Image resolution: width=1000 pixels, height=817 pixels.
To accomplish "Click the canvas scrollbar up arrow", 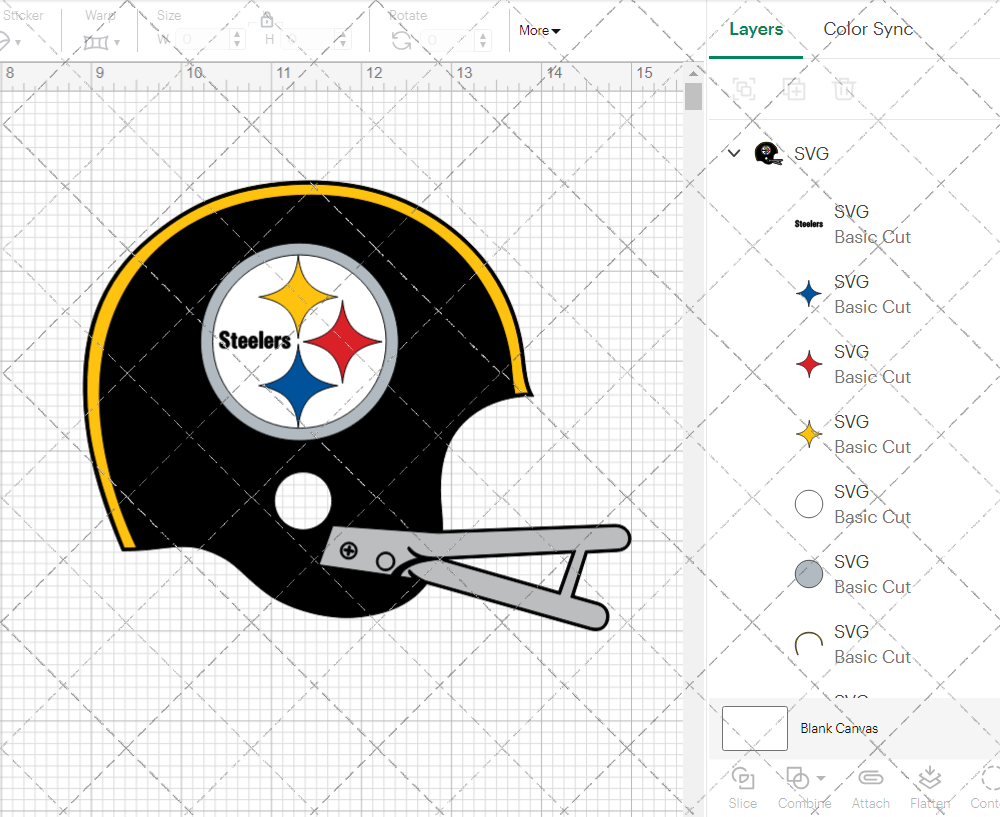I will click(693, 73).
